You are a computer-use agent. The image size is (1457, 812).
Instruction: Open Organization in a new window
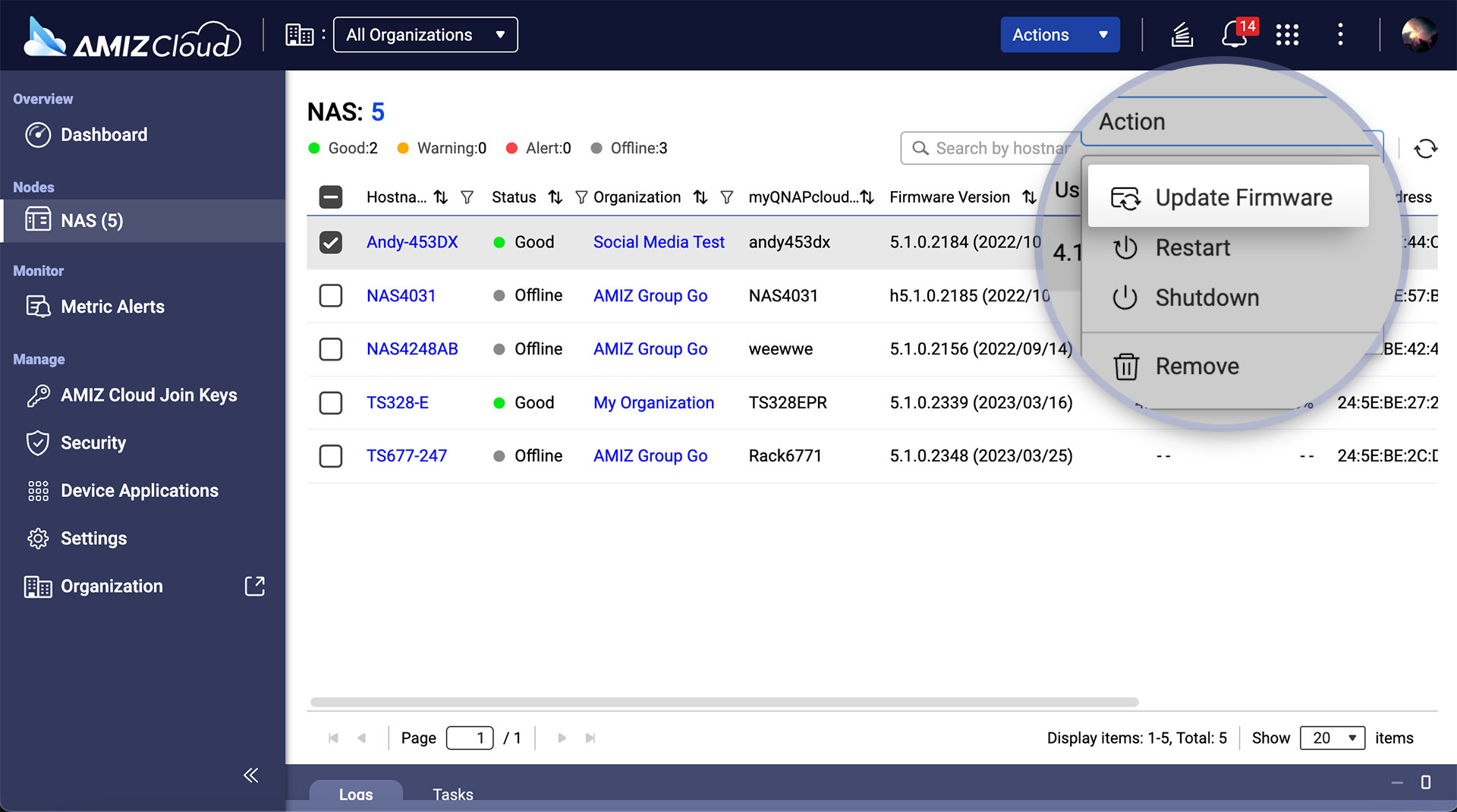pyautogui.click(x=255, y=586)
